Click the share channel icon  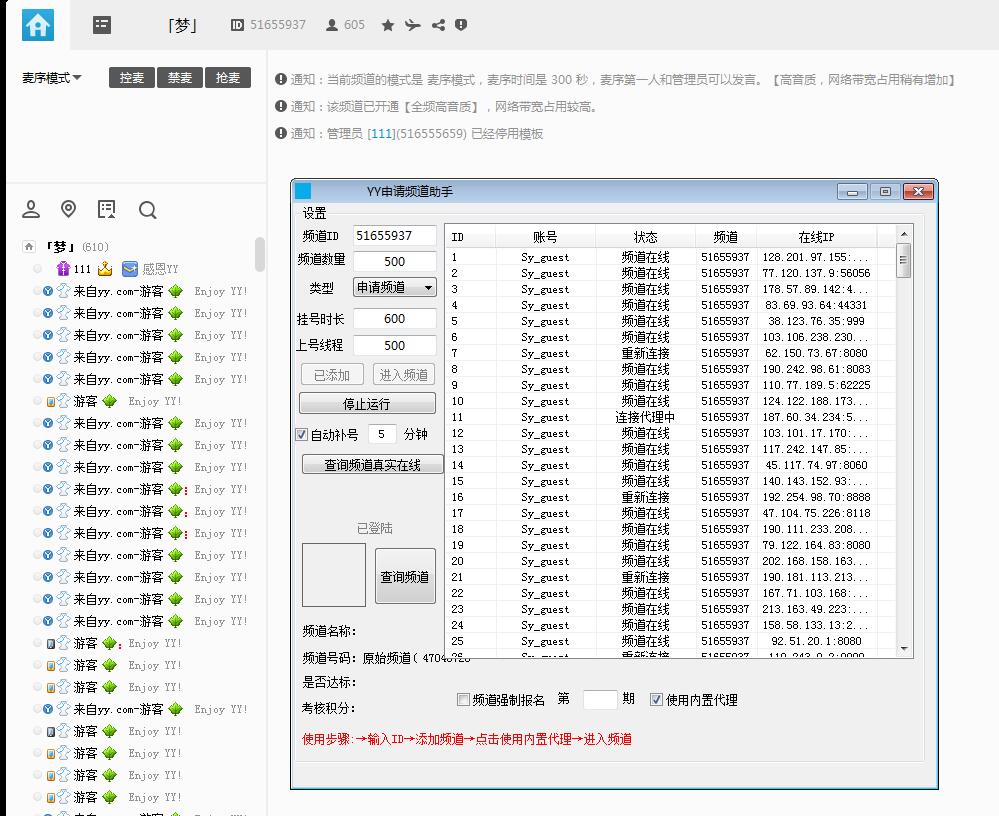coord(438,25)
